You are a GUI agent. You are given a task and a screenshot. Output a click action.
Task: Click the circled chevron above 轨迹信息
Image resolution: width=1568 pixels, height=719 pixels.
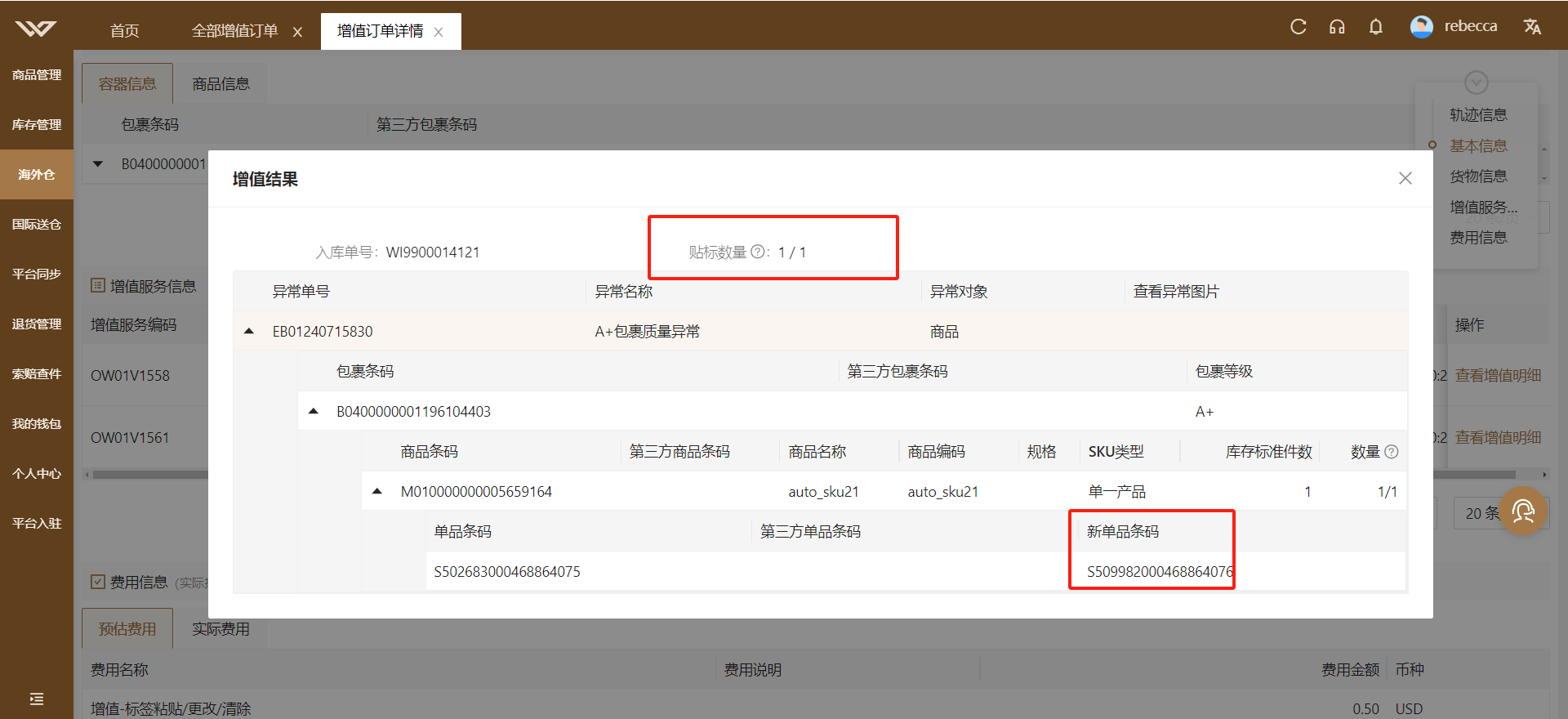[x=1477, y=83]
